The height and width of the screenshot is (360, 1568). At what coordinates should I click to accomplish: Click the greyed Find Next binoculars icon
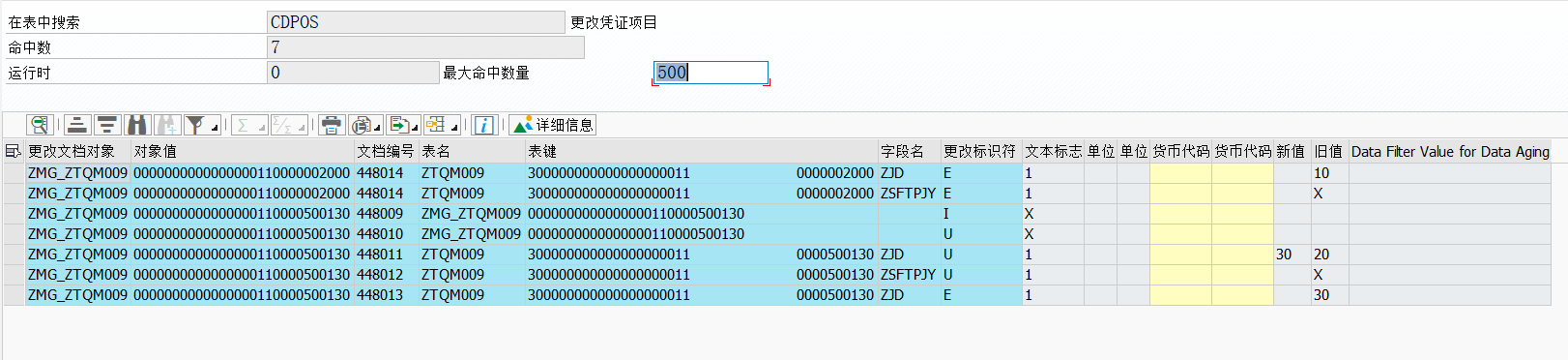click(167, 125)
